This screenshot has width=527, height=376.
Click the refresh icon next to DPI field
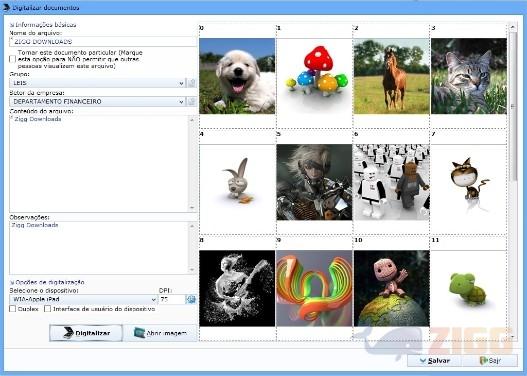(x=191, y=299)
